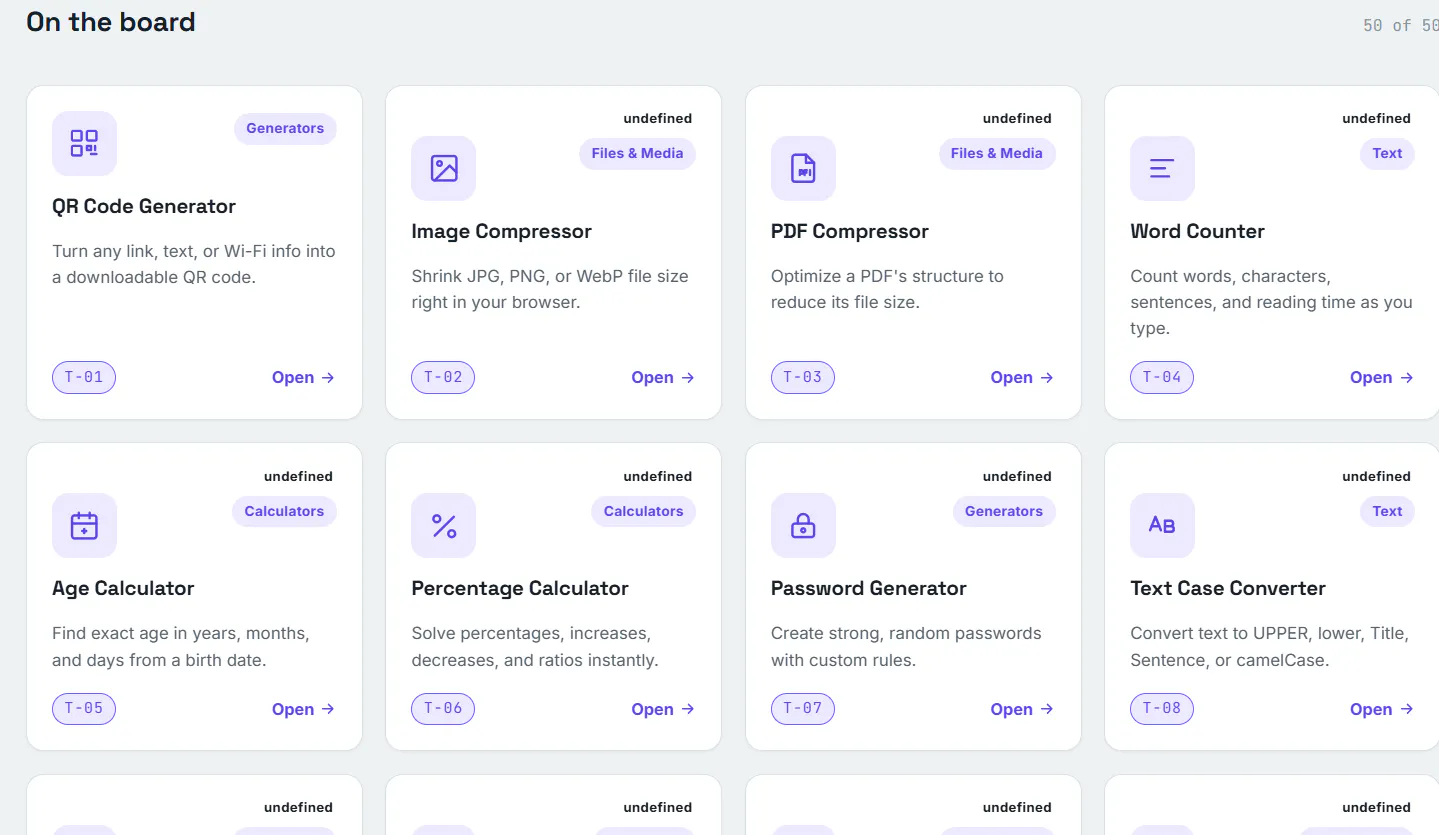Click the T-03 badge
The image size is (1439, 835).
click(803, 377)
